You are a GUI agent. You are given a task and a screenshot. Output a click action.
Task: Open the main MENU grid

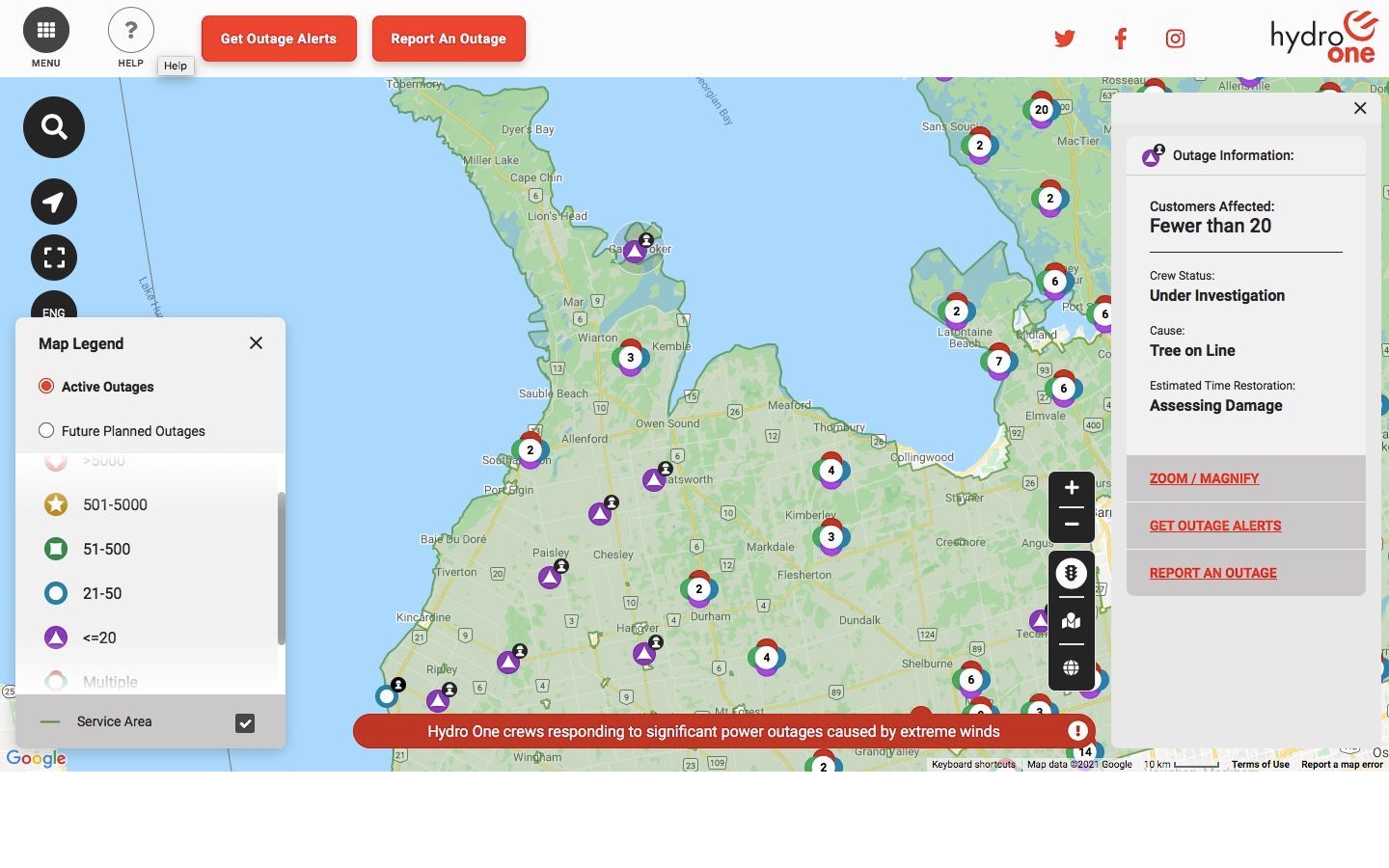(x=46, y=31)
